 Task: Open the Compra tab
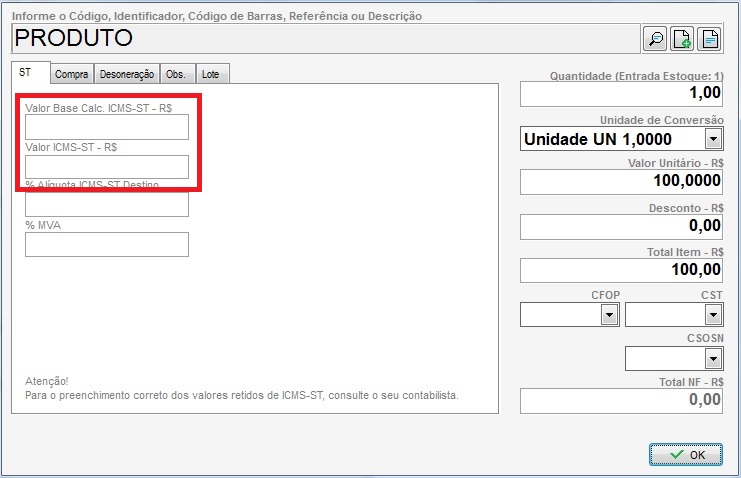click(x=71, y=74)
